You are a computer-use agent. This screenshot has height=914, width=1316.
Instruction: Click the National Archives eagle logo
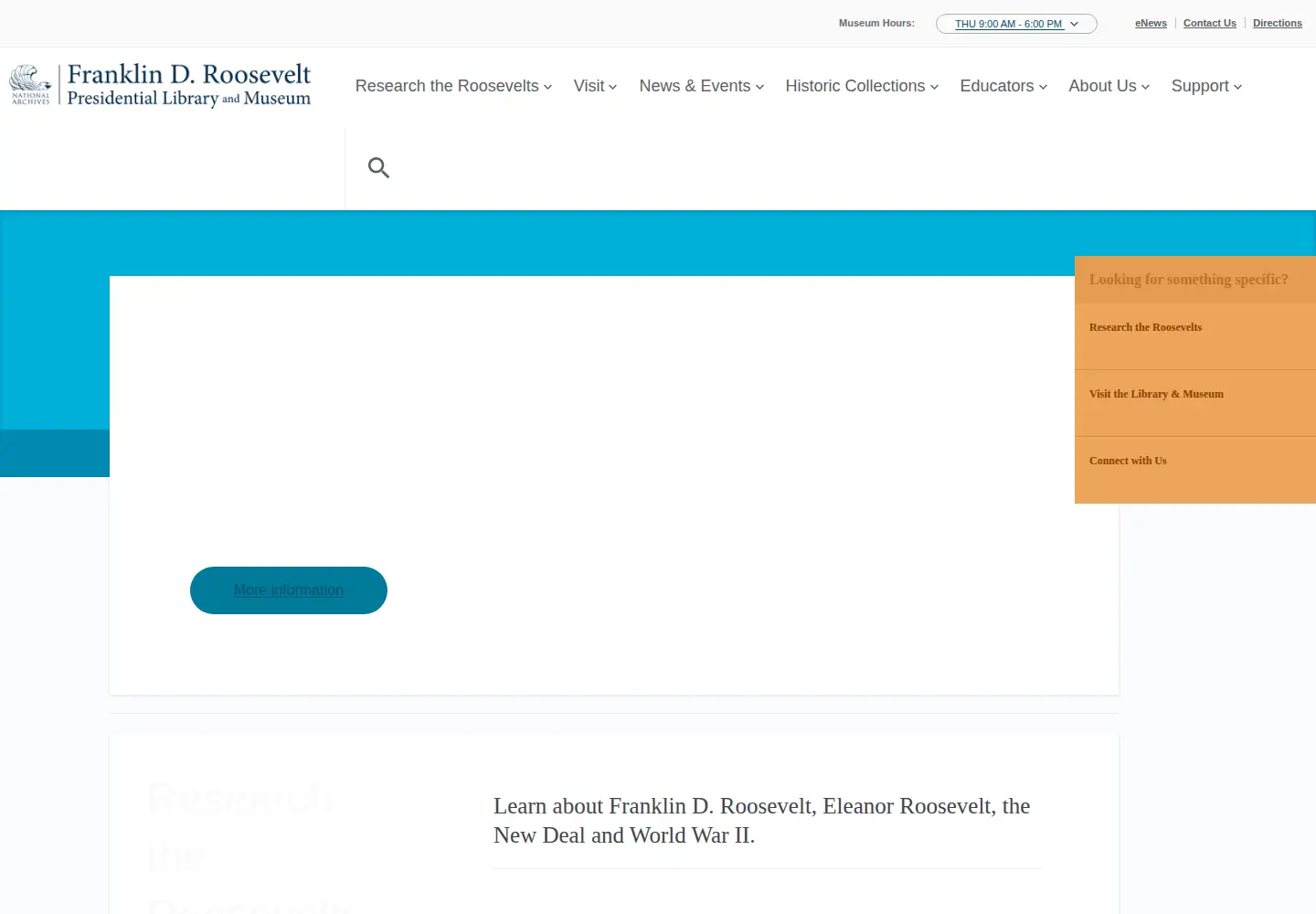pyautogui.click(x=30, y=85)
